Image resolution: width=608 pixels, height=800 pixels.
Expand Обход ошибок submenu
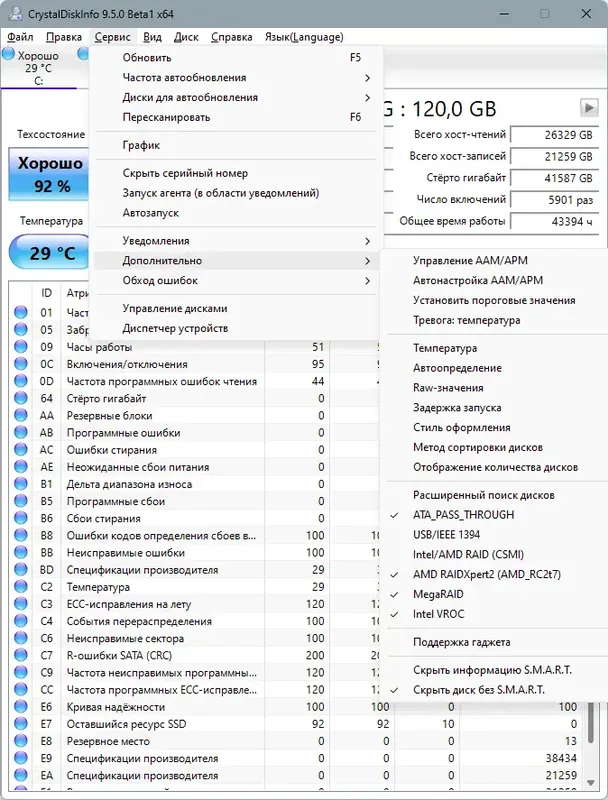[236, 281]
